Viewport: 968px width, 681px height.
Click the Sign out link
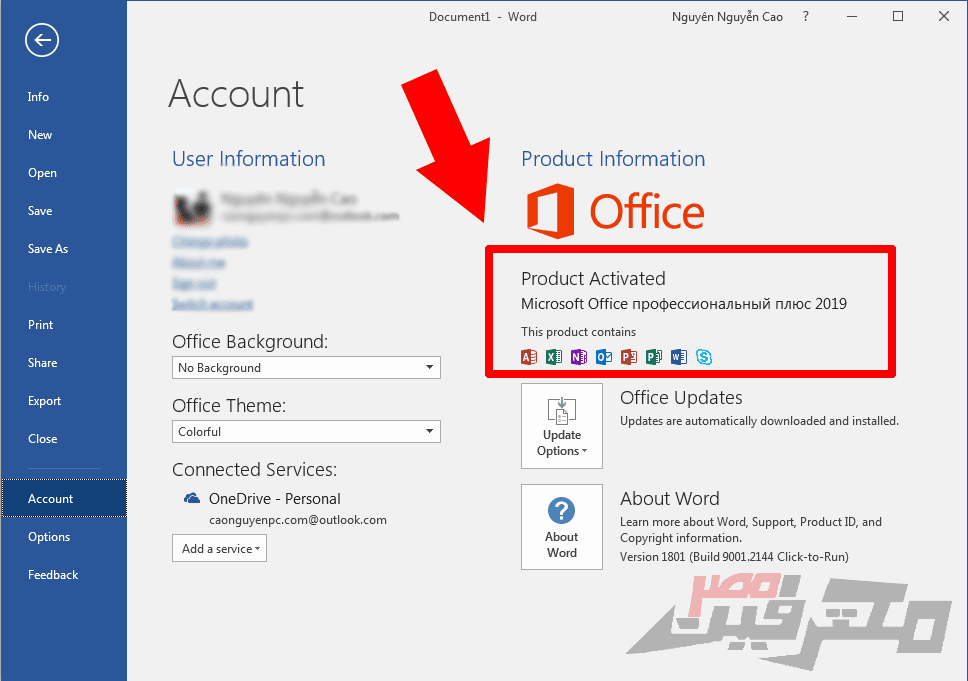tap(194, 283)
